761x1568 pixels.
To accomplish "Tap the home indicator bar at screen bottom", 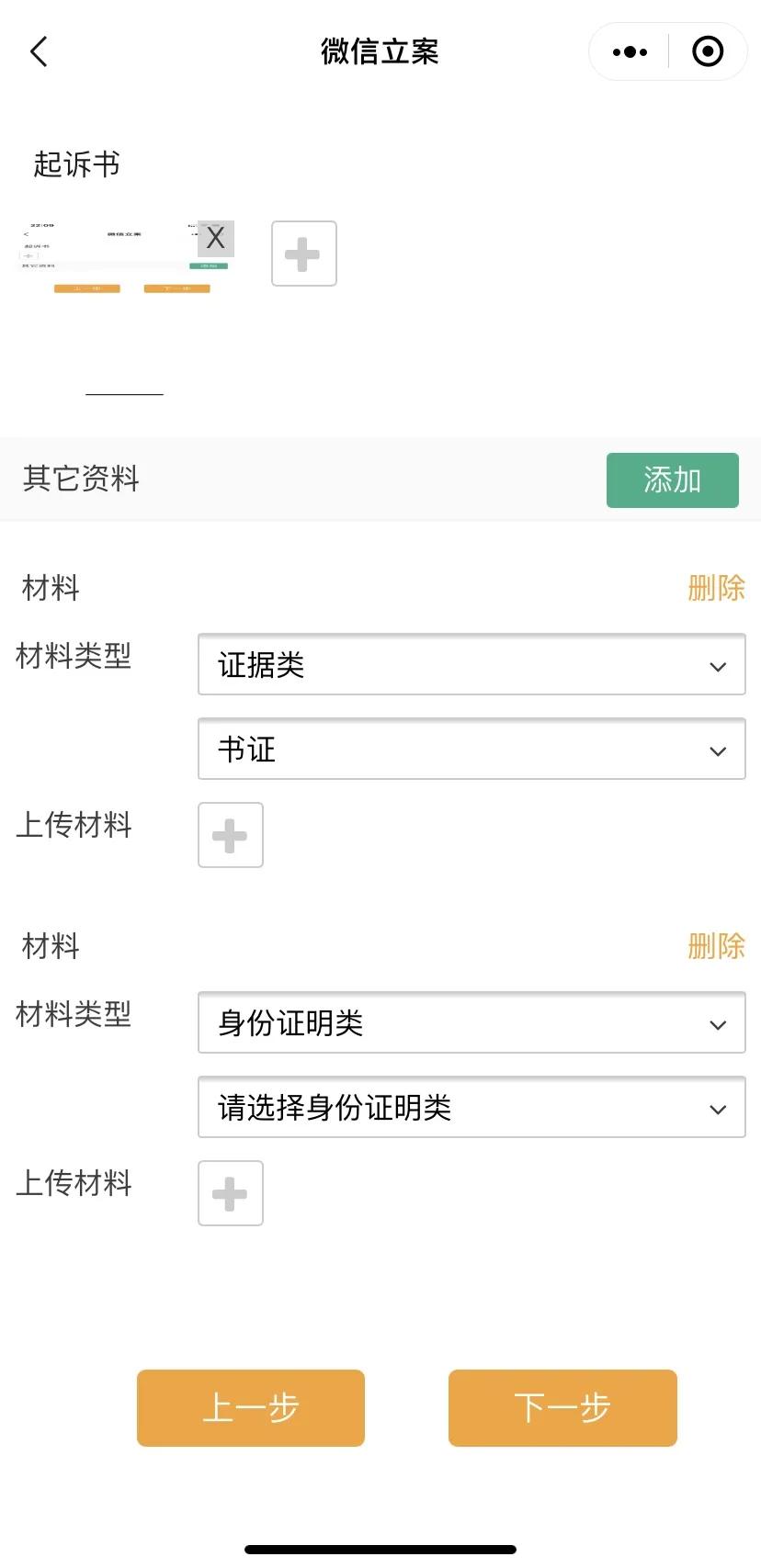I will (380, 1548).
